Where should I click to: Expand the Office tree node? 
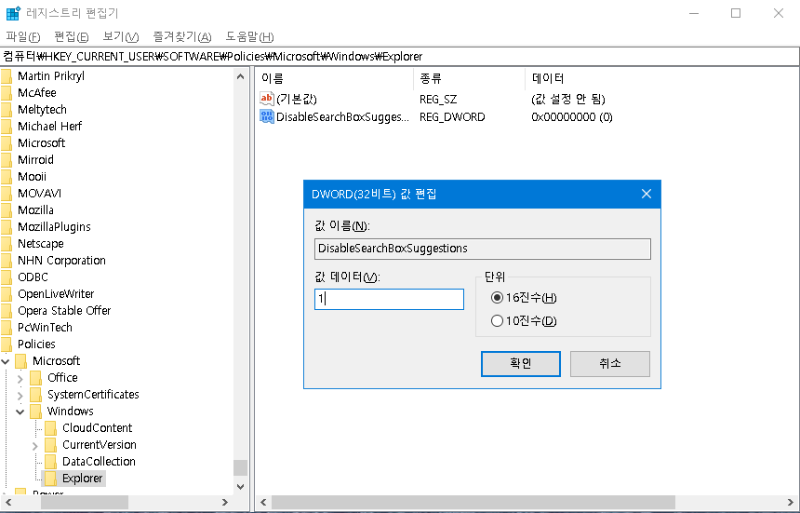coord(21,378)
